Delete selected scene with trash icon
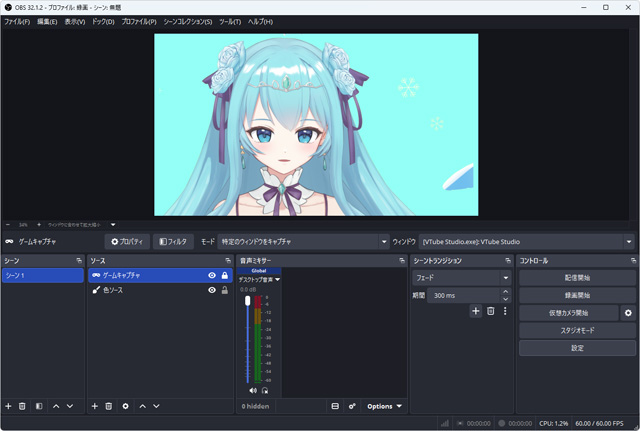 (x=22, y=406)
